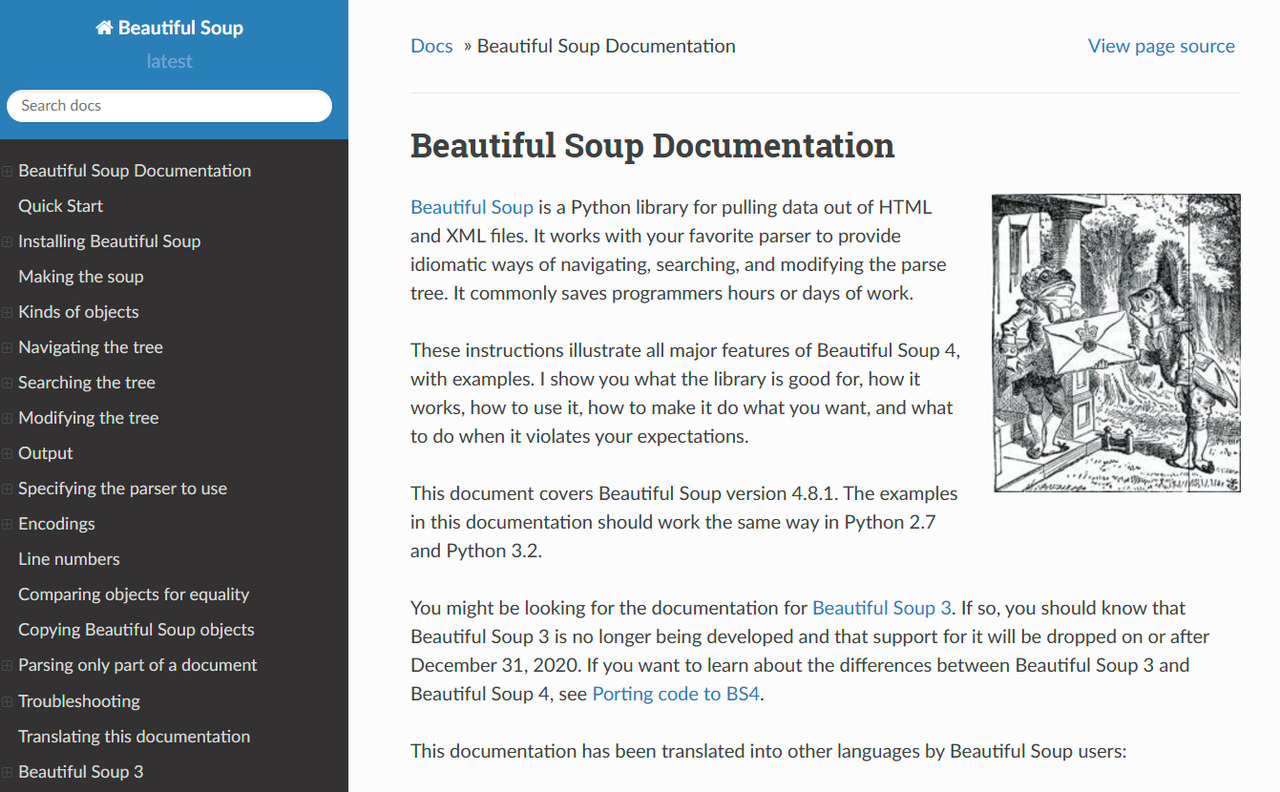The image size is (1280, 792).
Task: Go to Quick Start in sidebar
Action: pyautogui.click(x=60, y=206)
